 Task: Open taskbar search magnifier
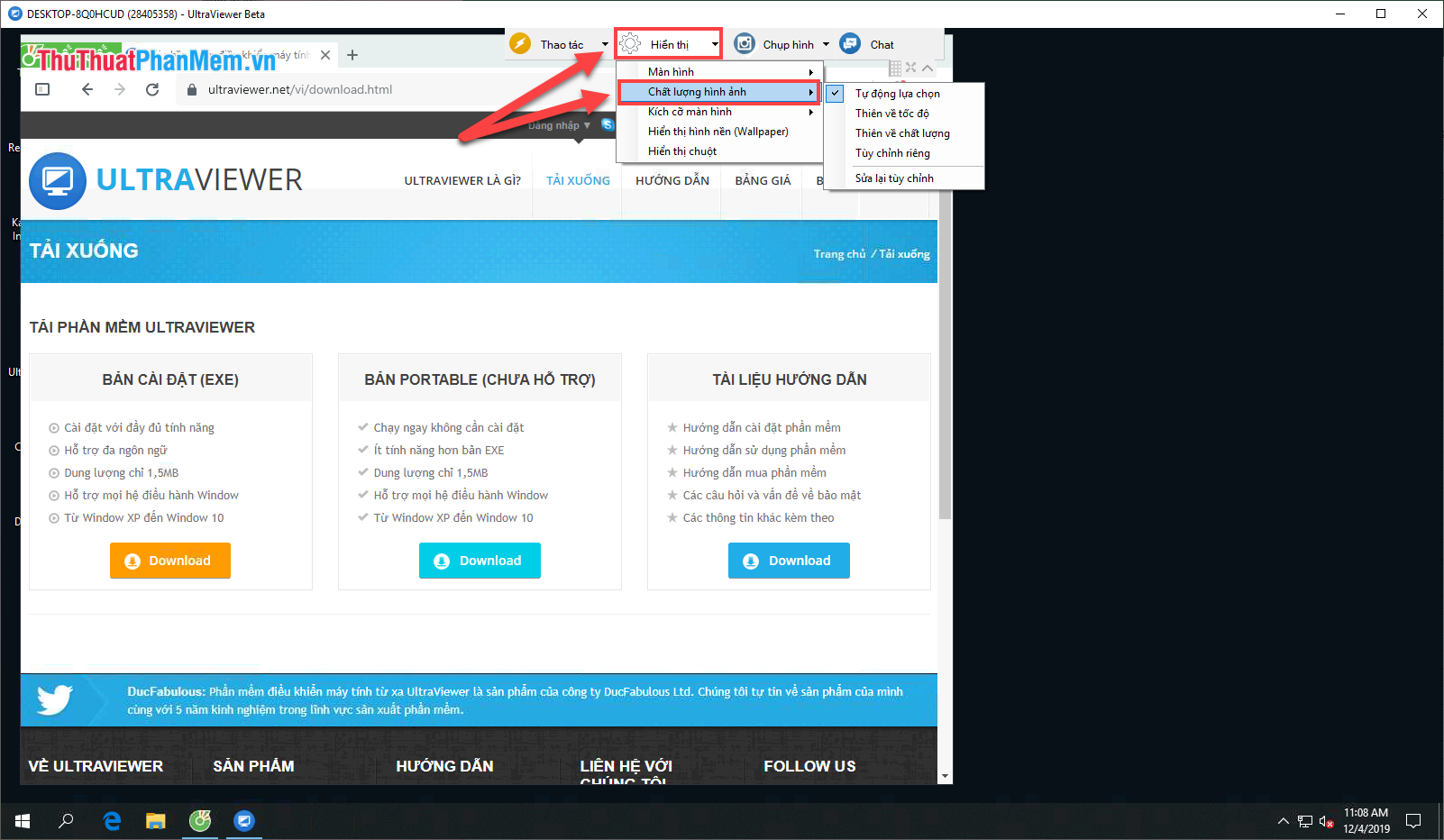tap(66, 821)
